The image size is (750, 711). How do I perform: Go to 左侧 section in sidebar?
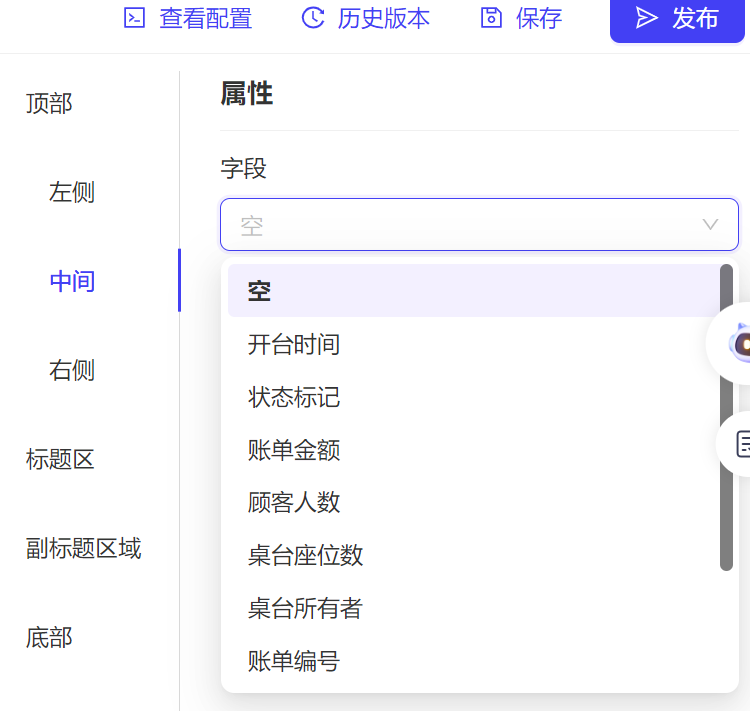click(72, 192)
